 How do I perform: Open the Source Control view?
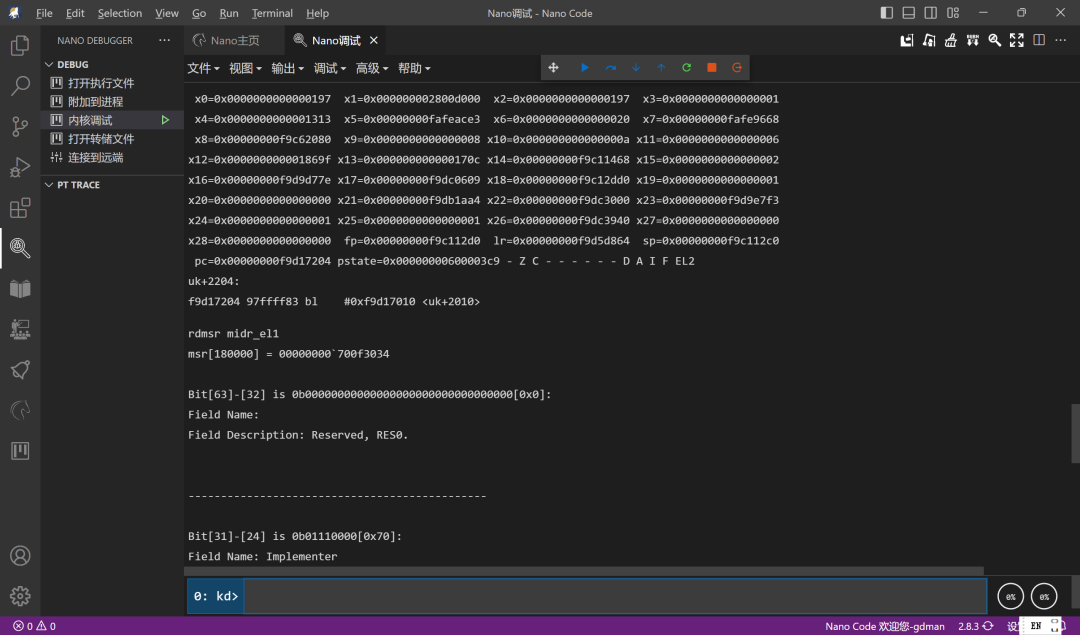[x=20, y=127]
